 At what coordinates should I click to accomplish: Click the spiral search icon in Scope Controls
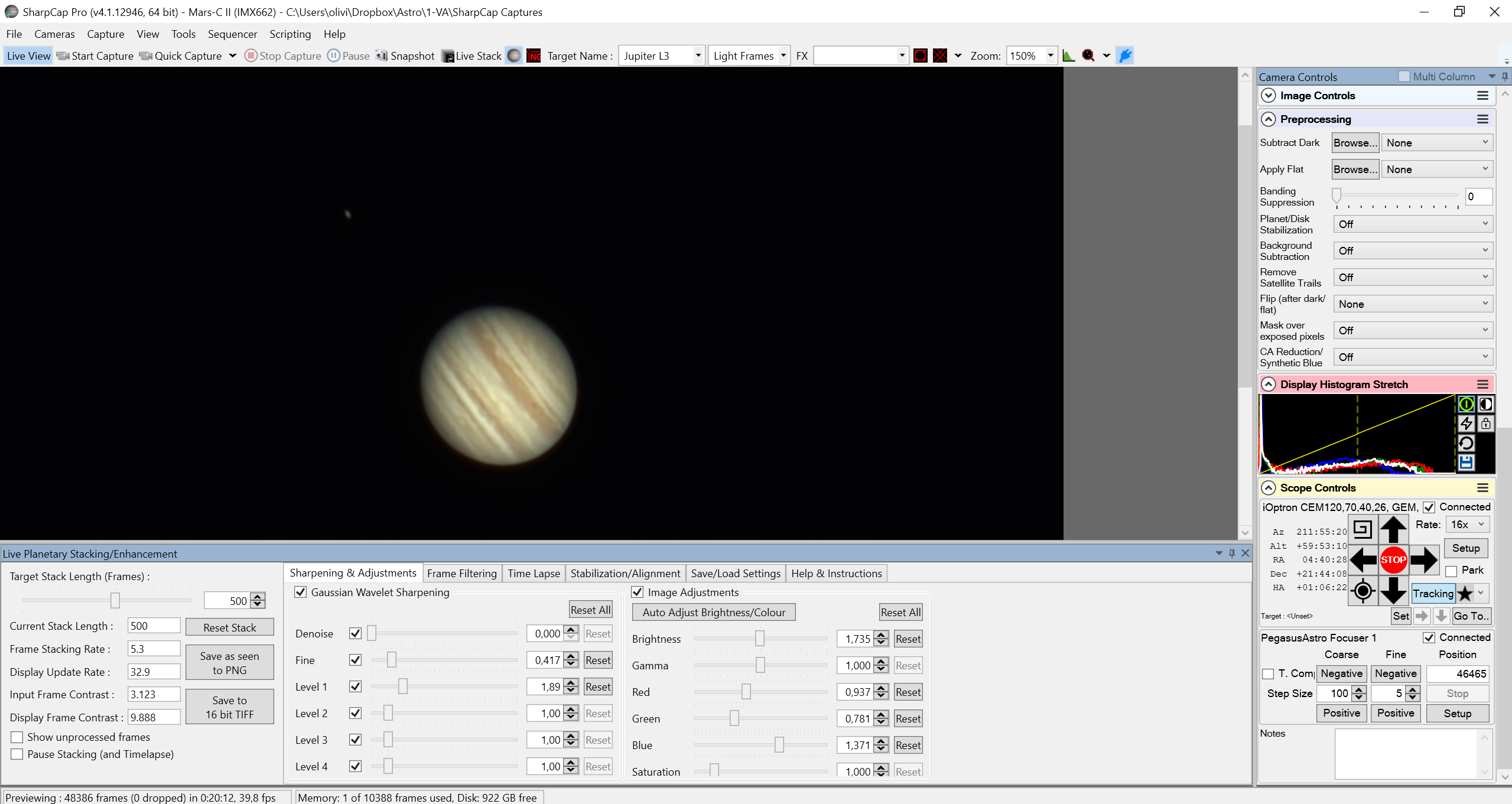click(x=1363, y=529)
